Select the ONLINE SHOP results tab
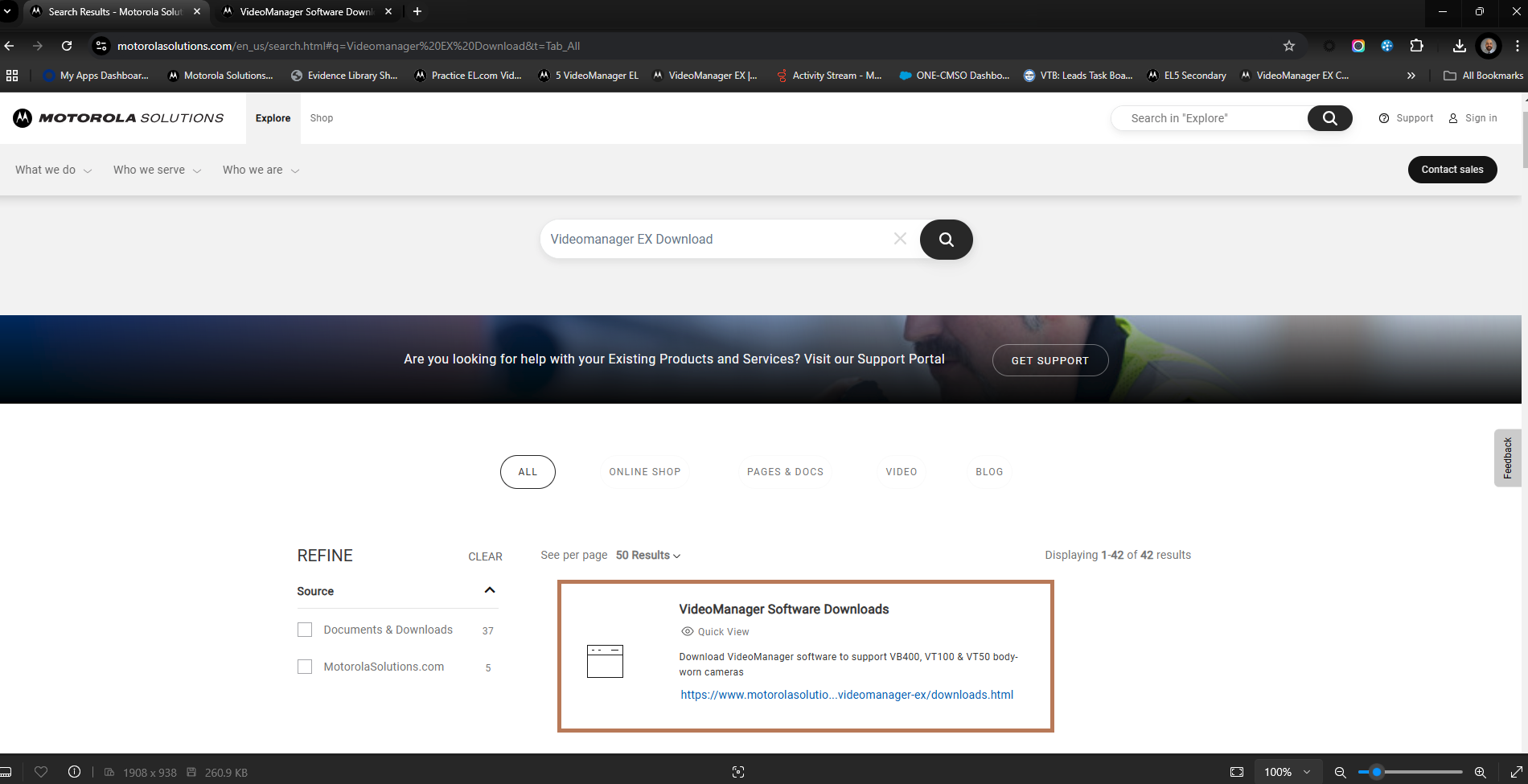Image resolution: width=1528 pixels, height=784 pixels. click(645, 472)
